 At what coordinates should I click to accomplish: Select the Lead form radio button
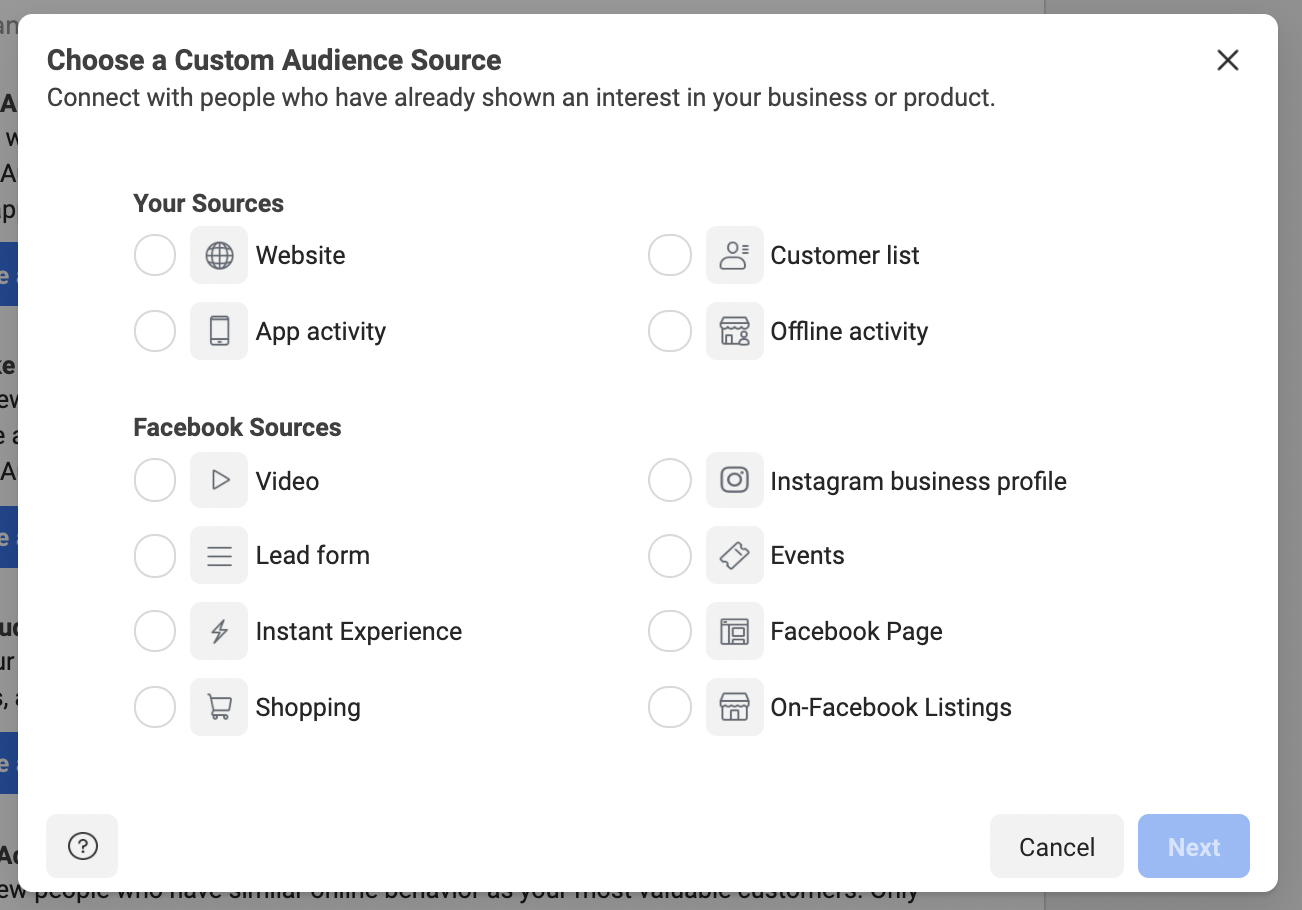[155, 555]
